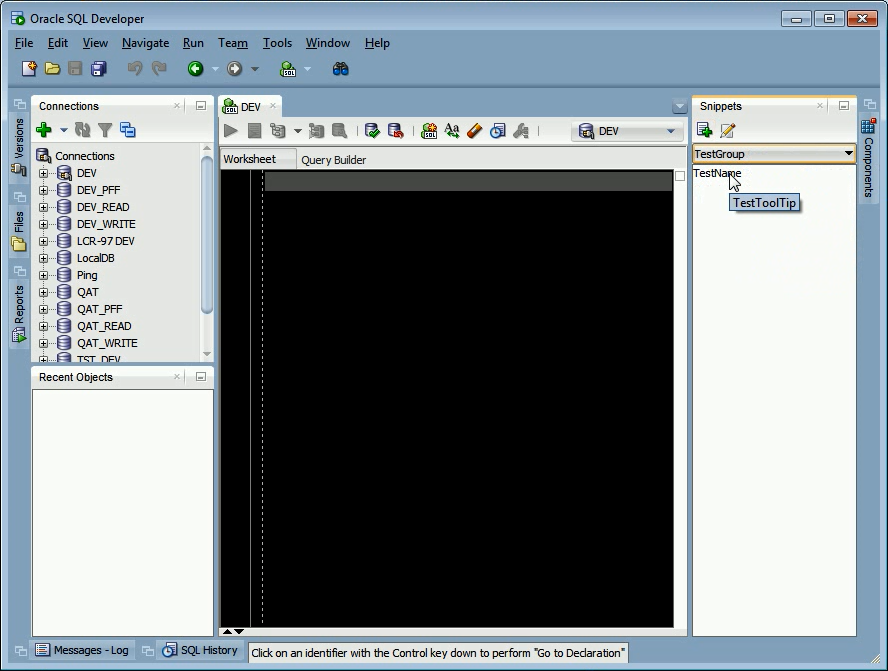Click the To Upper/Lower/InitCap icon
The width and height of the screenshot is (888, 671).
(452, 131)
